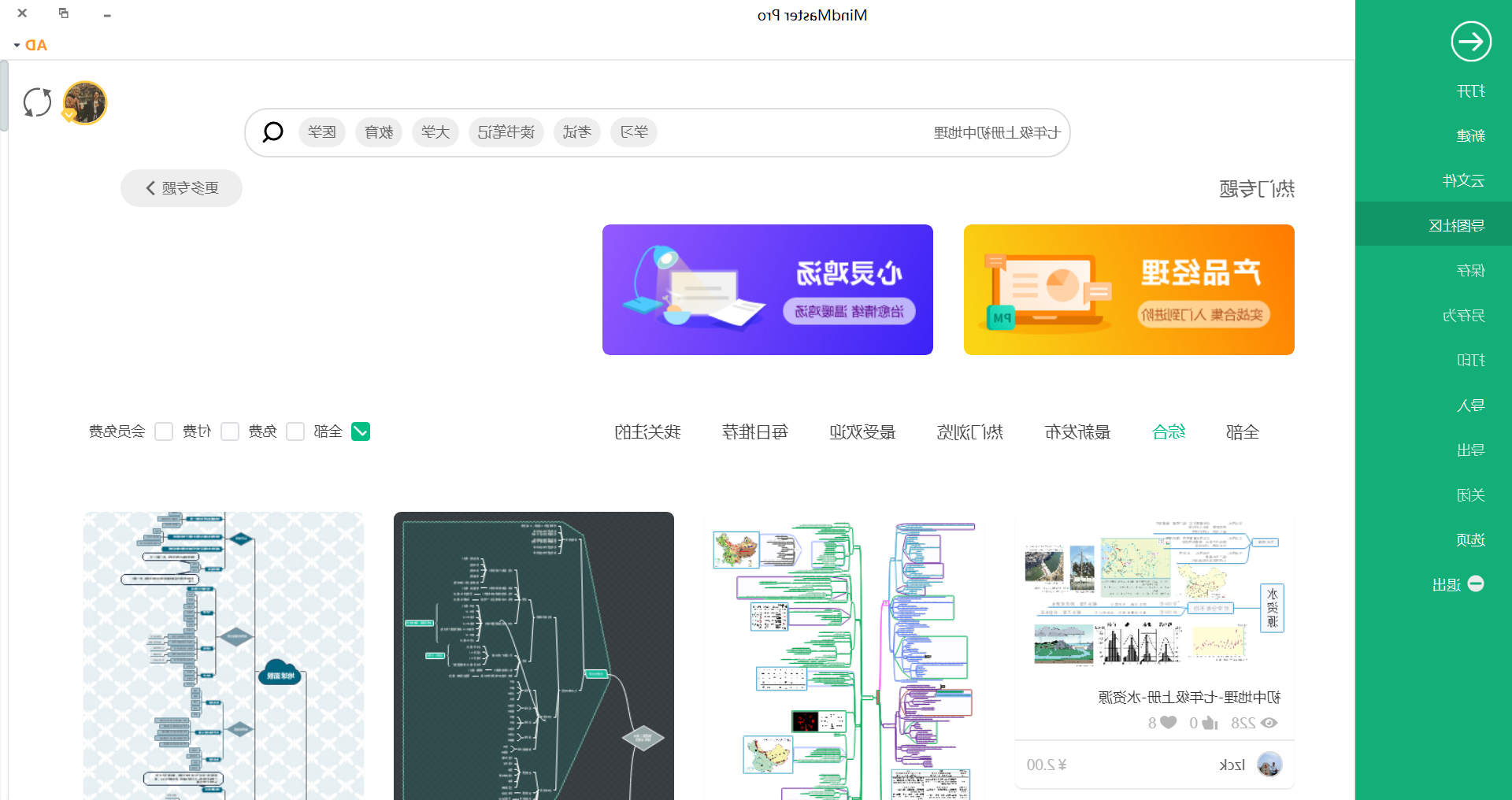The width and height of the screenshot is (1512, 800).
Task: Click the 医学 search tag
Action: tap(322, 132)
